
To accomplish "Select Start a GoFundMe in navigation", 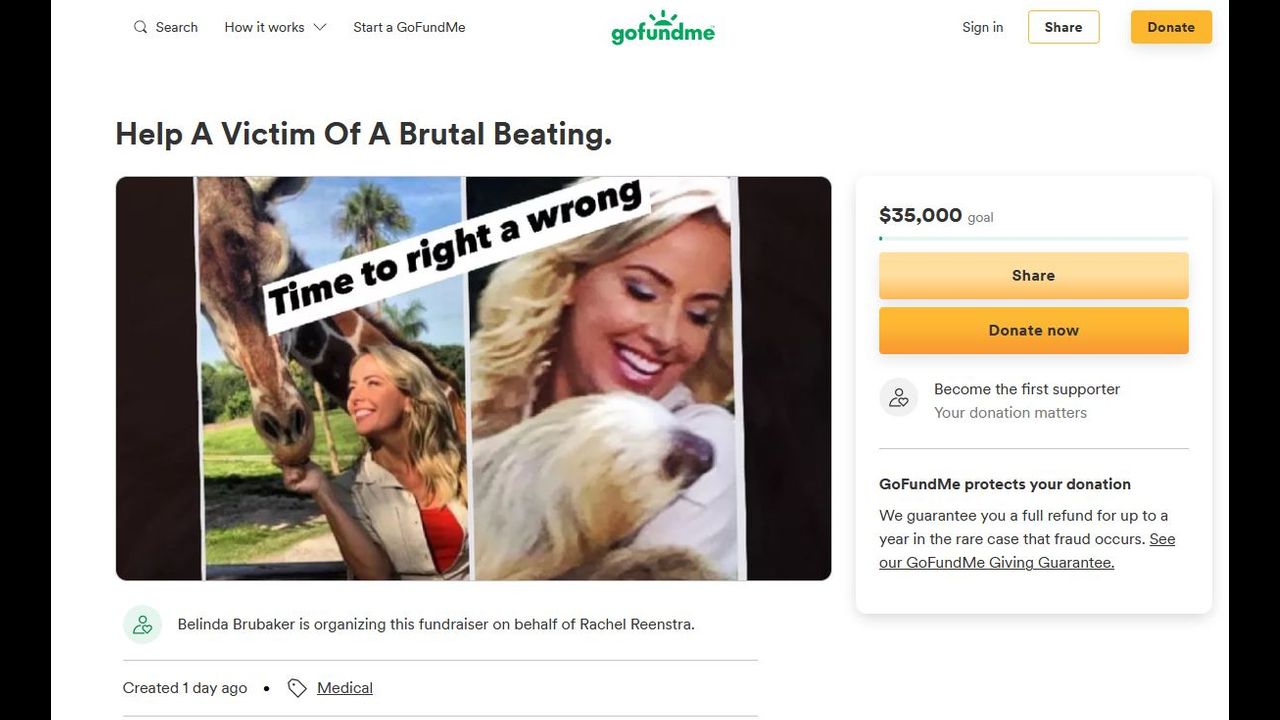I will pos(409,27).
